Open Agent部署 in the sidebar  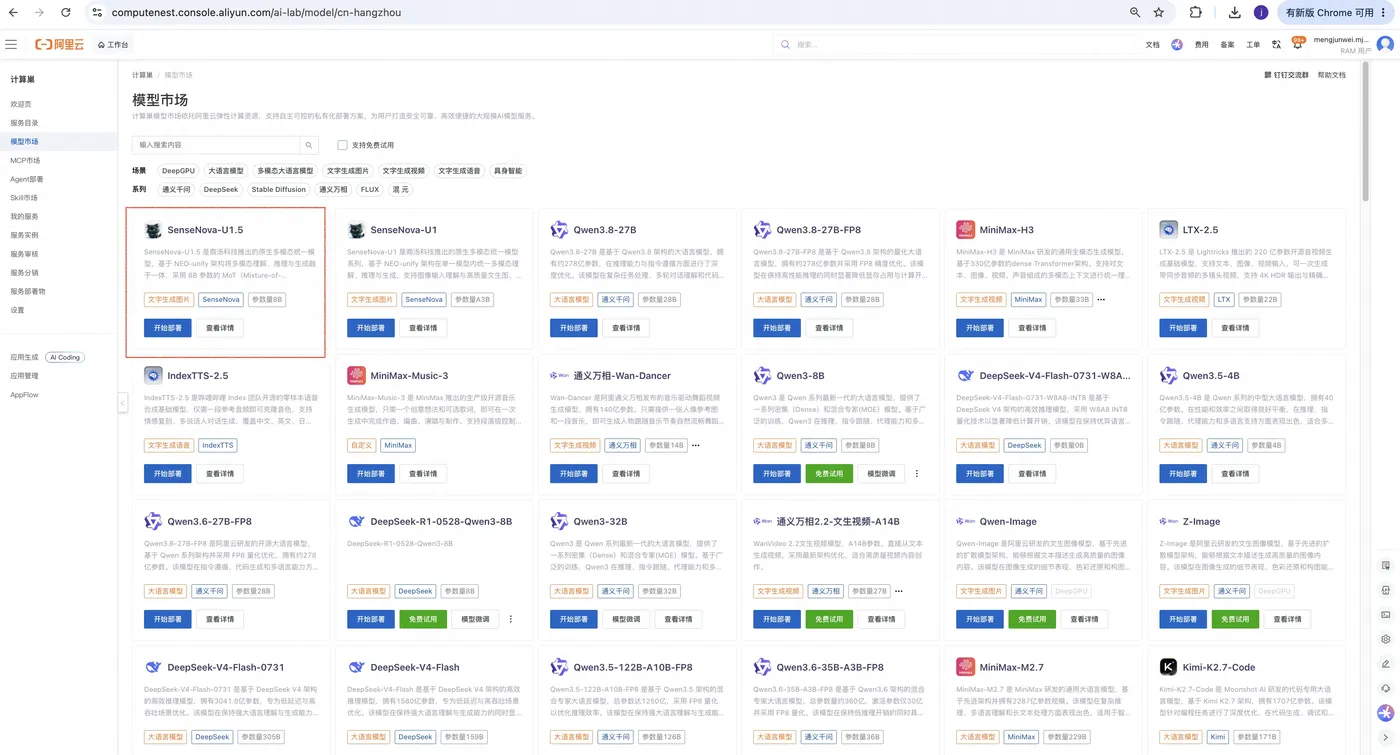click(27, 179)
